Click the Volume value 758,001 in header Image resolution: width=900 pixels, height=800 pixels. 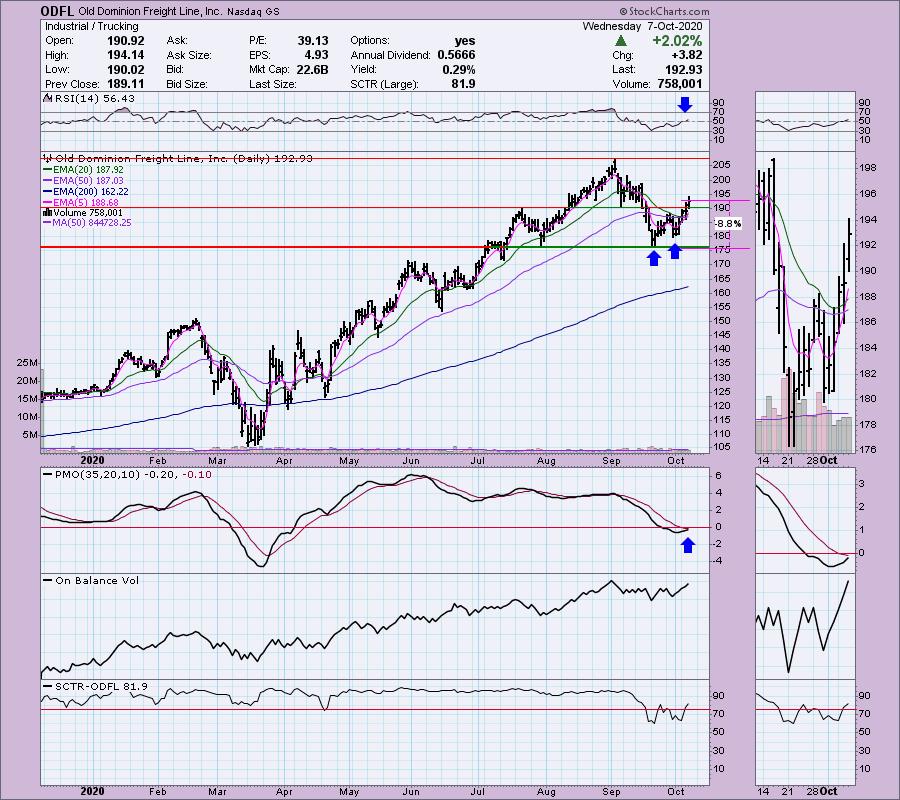coord(680,84)
